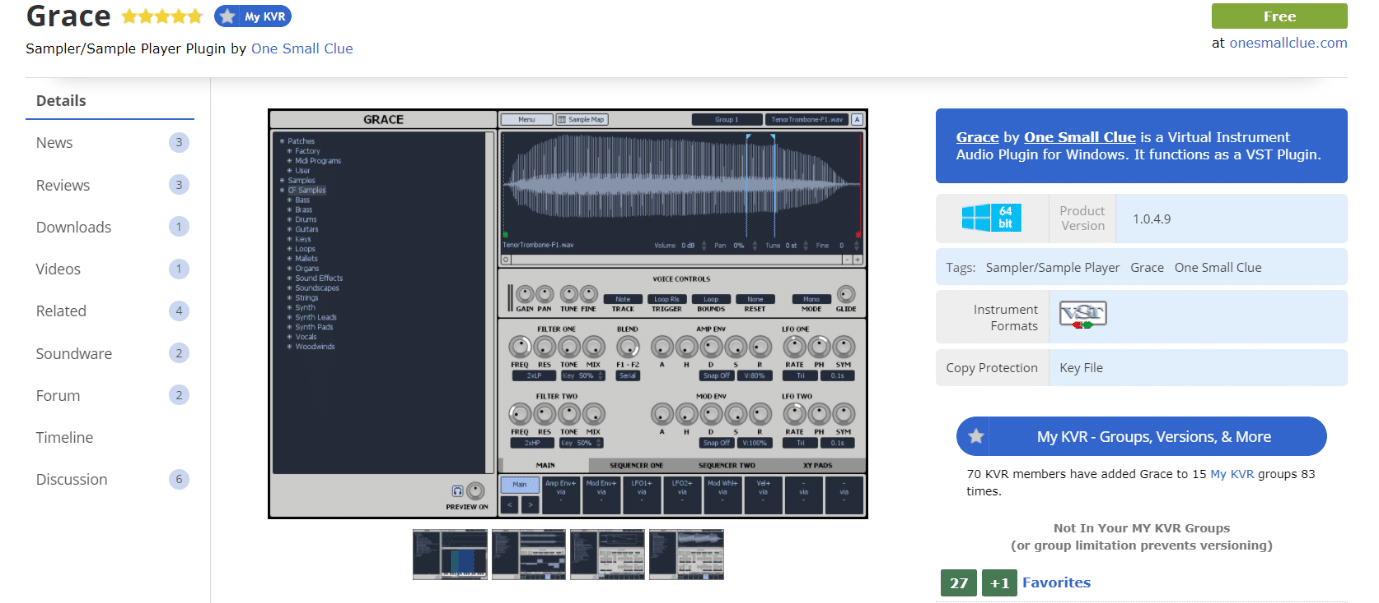Open the My KVR link in members text
1379x603 pixels.
click(1233, 474)
